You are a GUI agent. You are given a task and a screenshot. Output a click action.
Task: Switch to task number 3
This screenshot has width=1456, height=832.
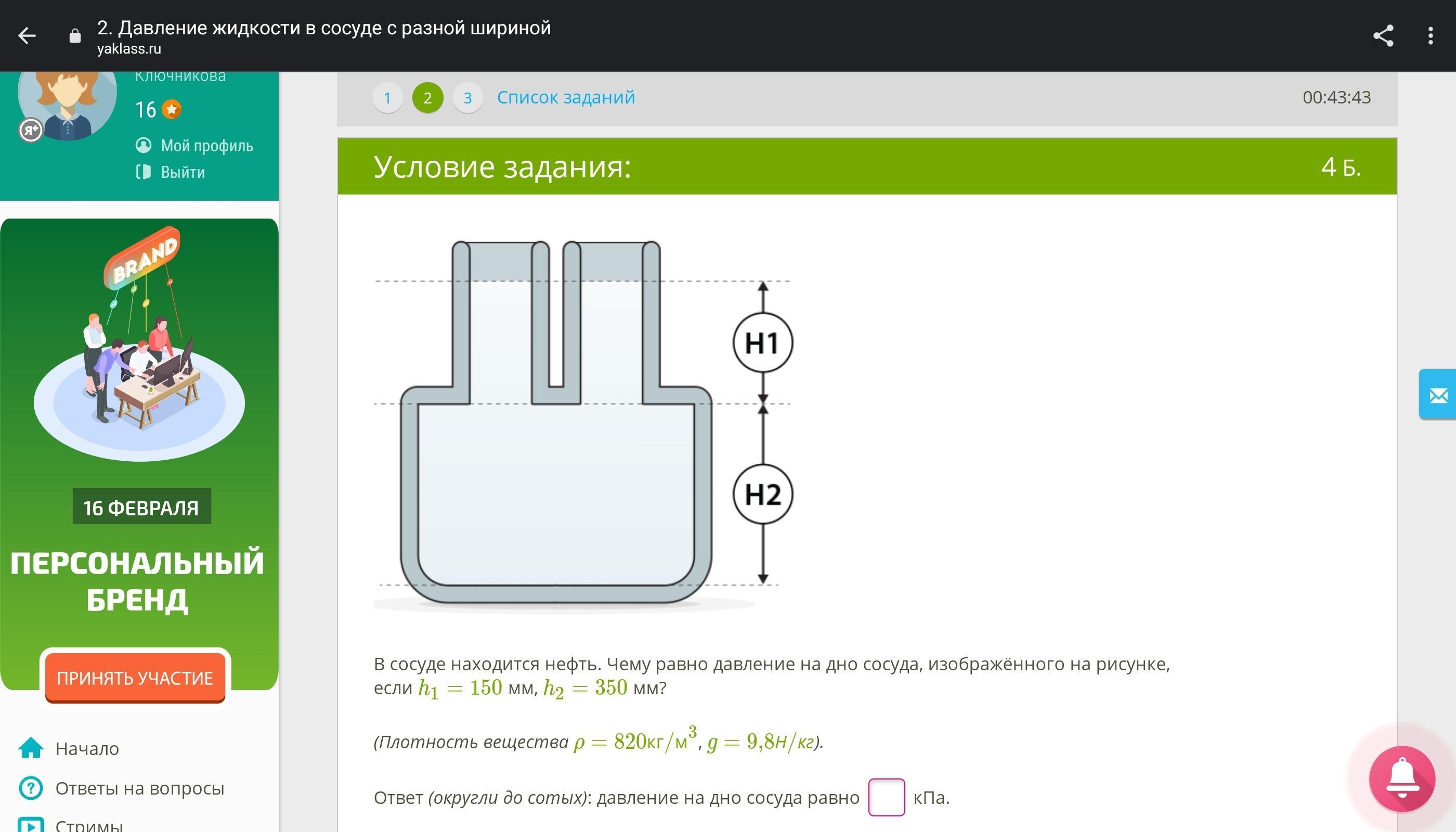[x=467, y=98]
